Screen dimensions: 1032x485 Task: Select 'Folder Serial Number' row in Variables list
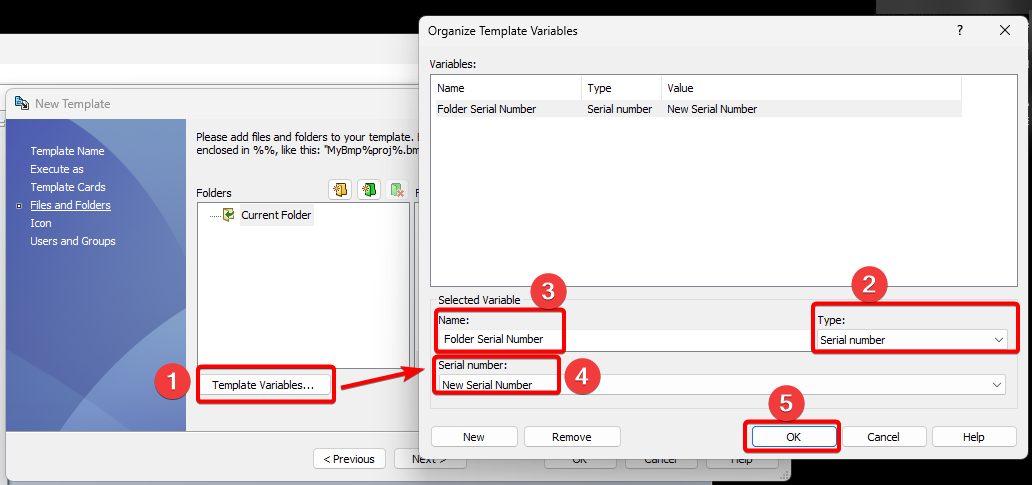pos(696,109)
